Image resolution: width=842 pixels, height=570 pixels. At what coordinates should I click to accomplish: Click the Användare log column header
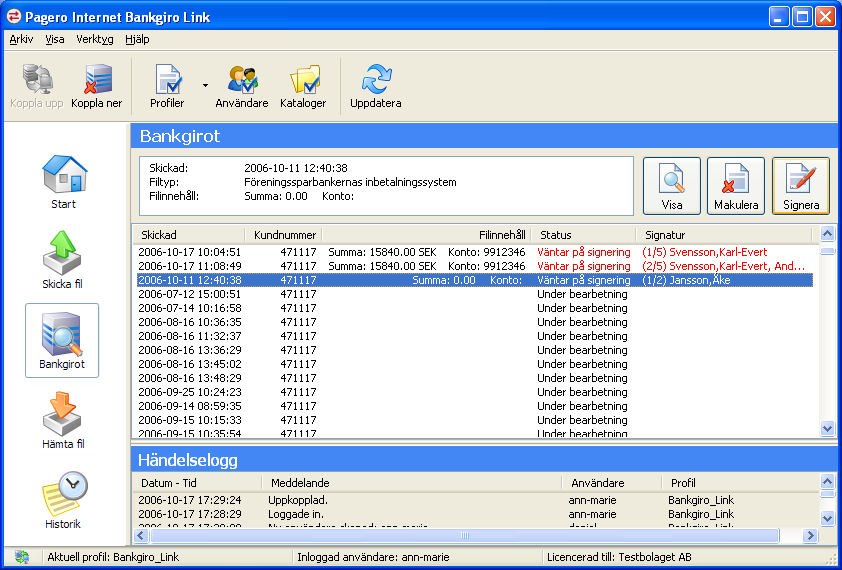pos(612,482)
